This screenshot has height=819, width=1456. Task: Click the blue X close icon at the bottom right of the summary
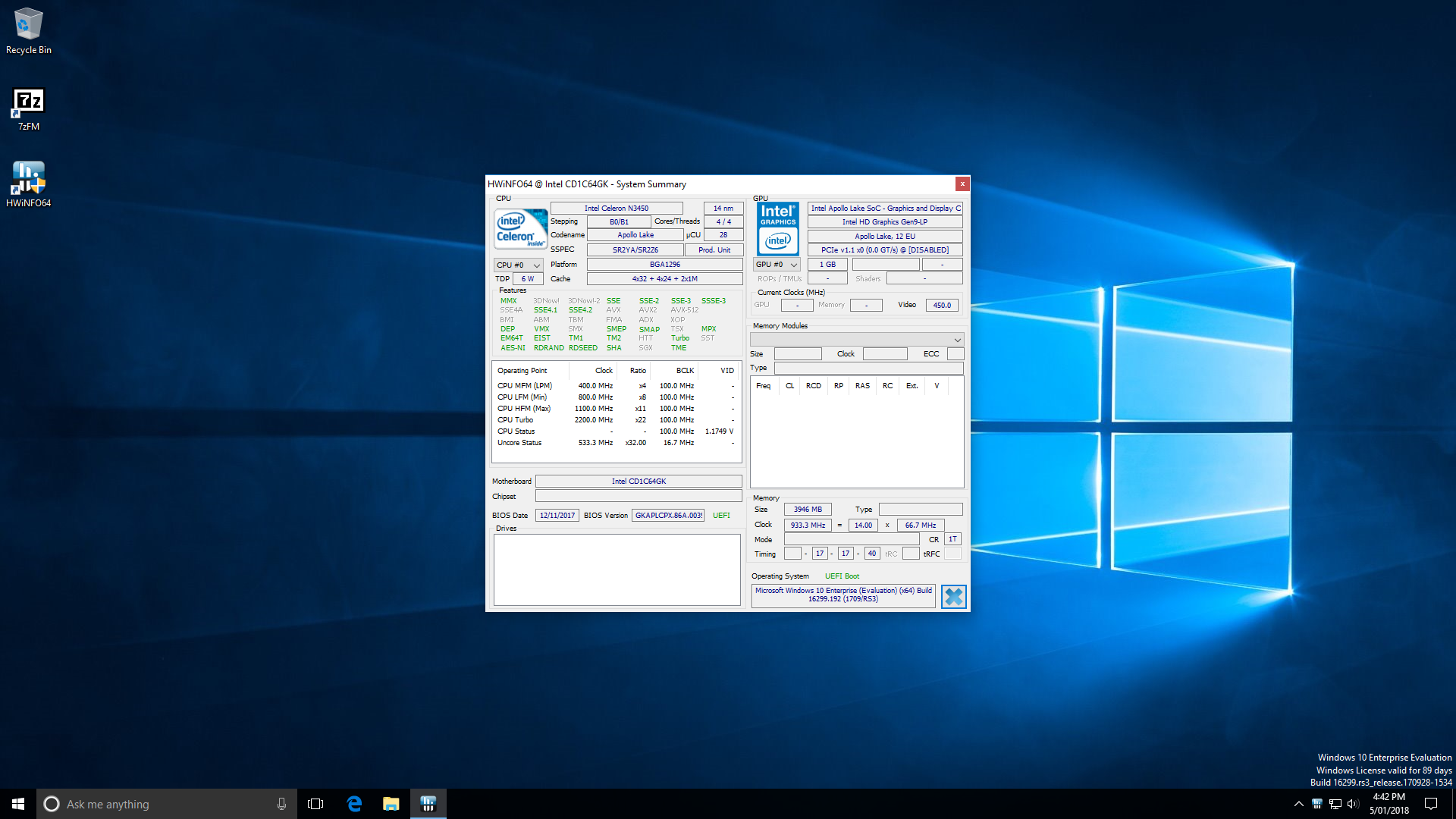[953, 597]
